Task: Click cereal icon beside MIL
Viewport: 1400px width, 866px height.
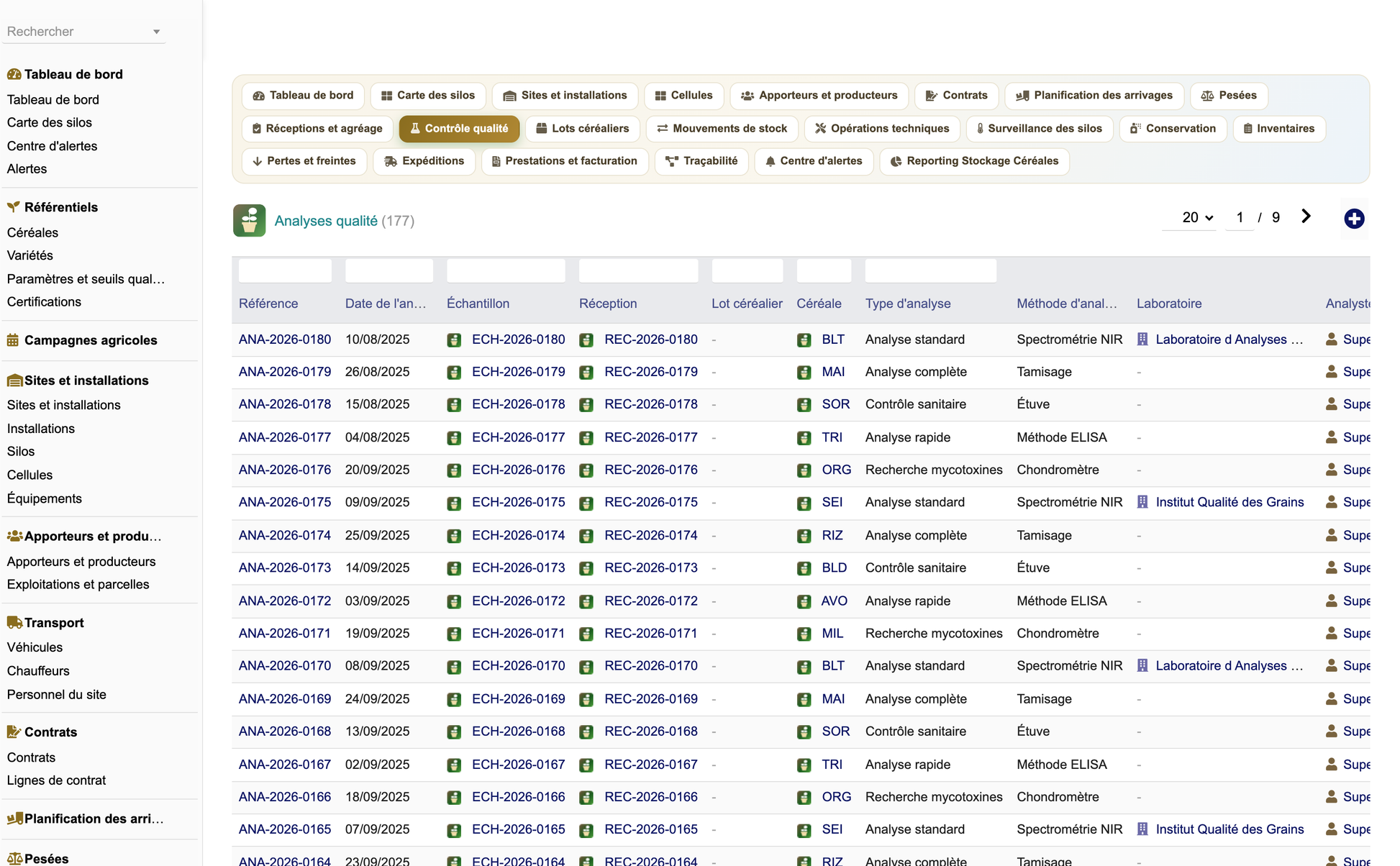Action: point(804,634)
